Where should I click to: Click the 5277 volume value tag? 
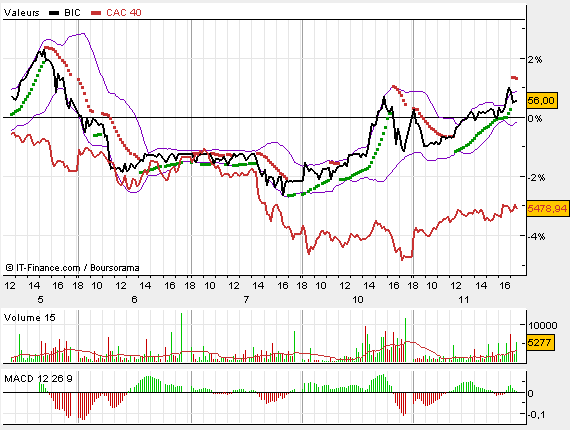pos(540,342)
